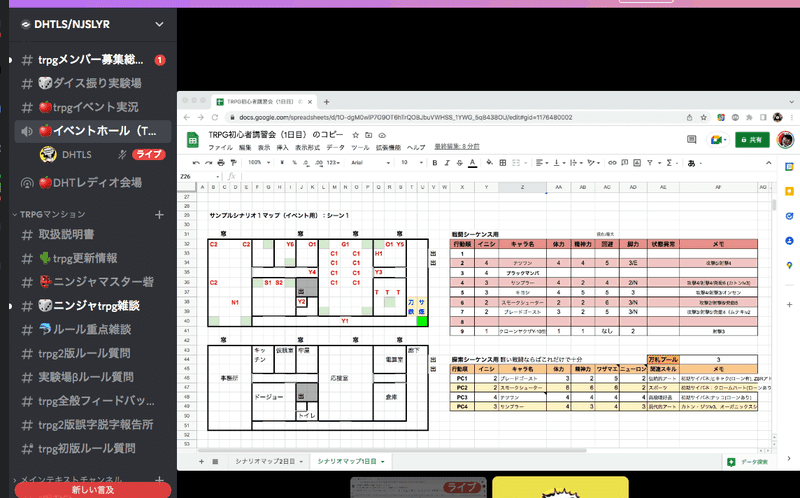Add a new sheet with plus
800x498 pixels.
coord(202,461)
